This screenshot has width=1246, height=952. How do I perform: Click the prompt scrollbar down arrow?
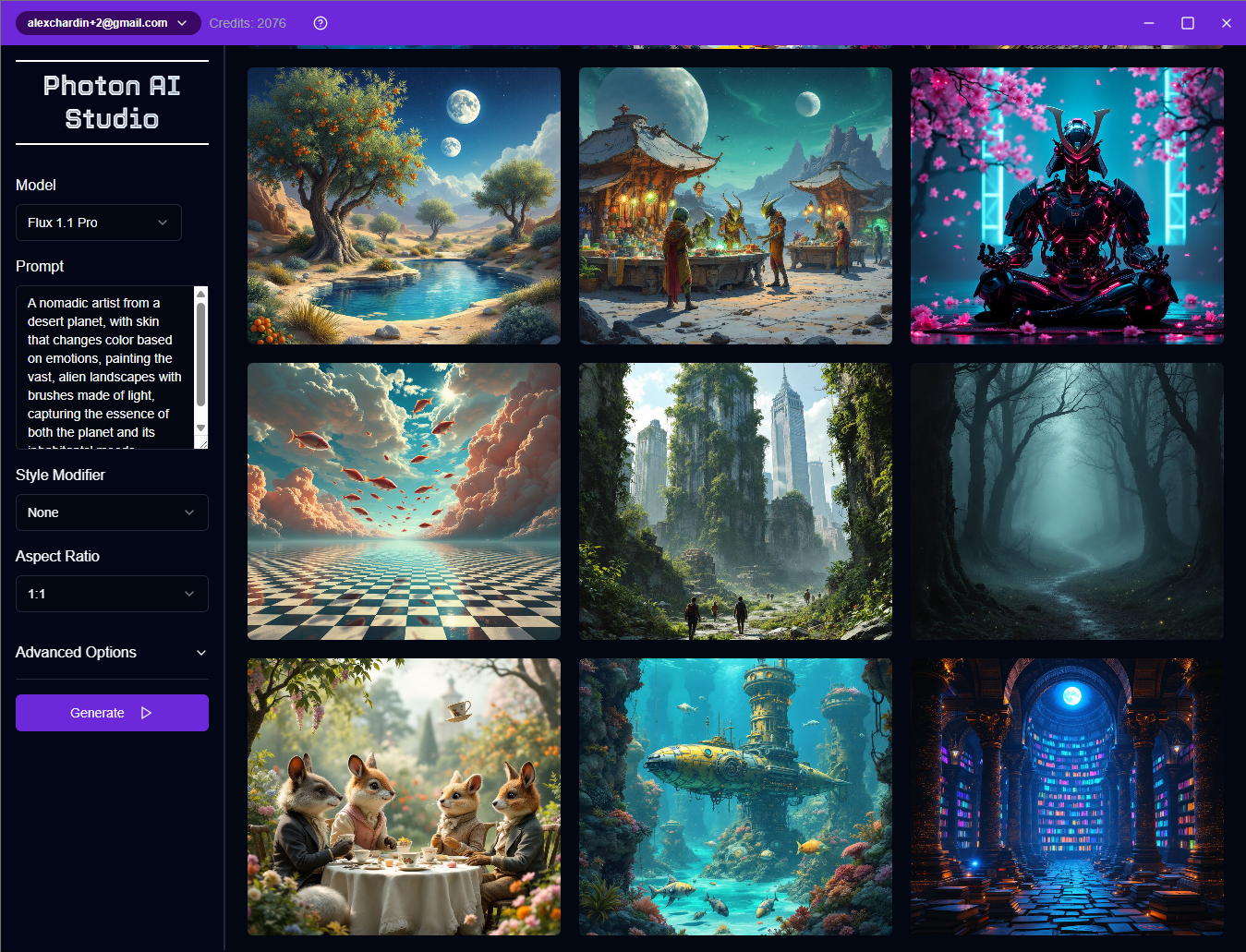pyautogui.click(x=201, y=428)
